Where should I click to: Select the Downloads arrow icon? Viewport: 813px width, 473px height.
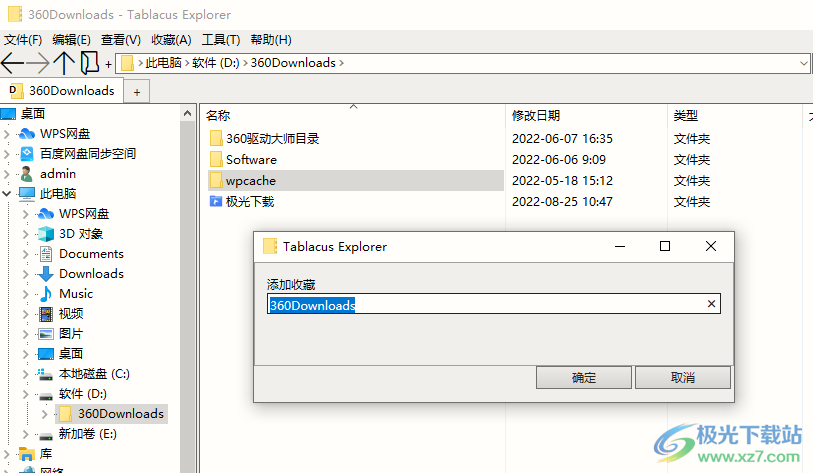[46, 274]
